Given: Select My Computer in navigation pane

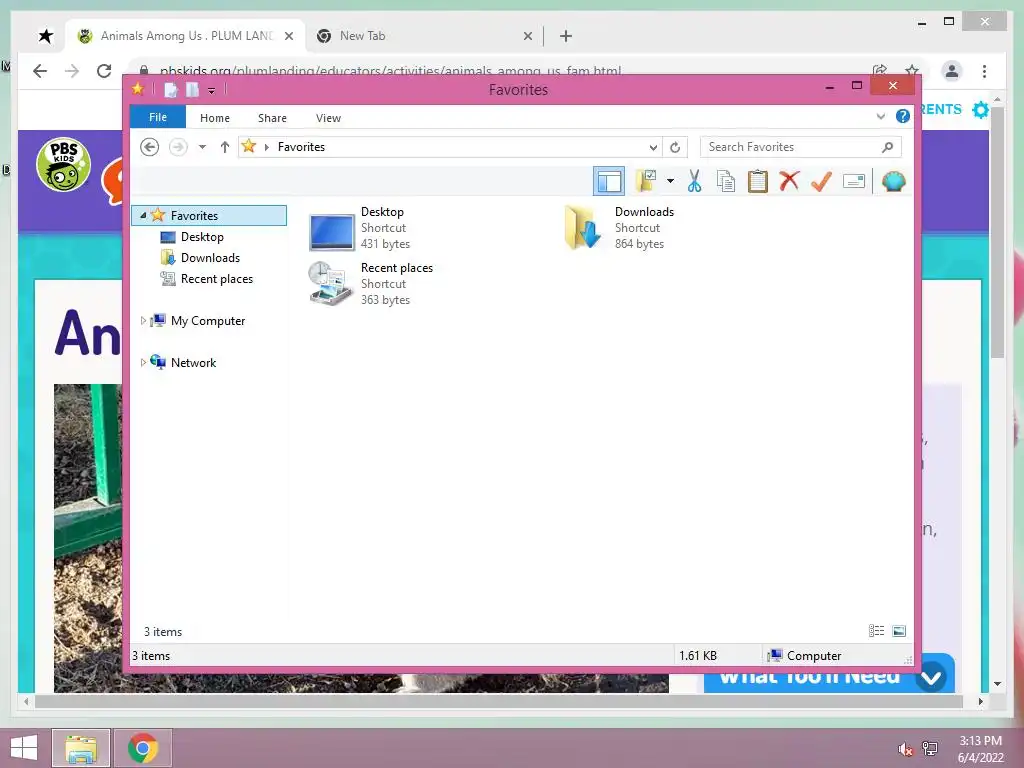Looking at the screenshot, I should [x=208, y=321].
